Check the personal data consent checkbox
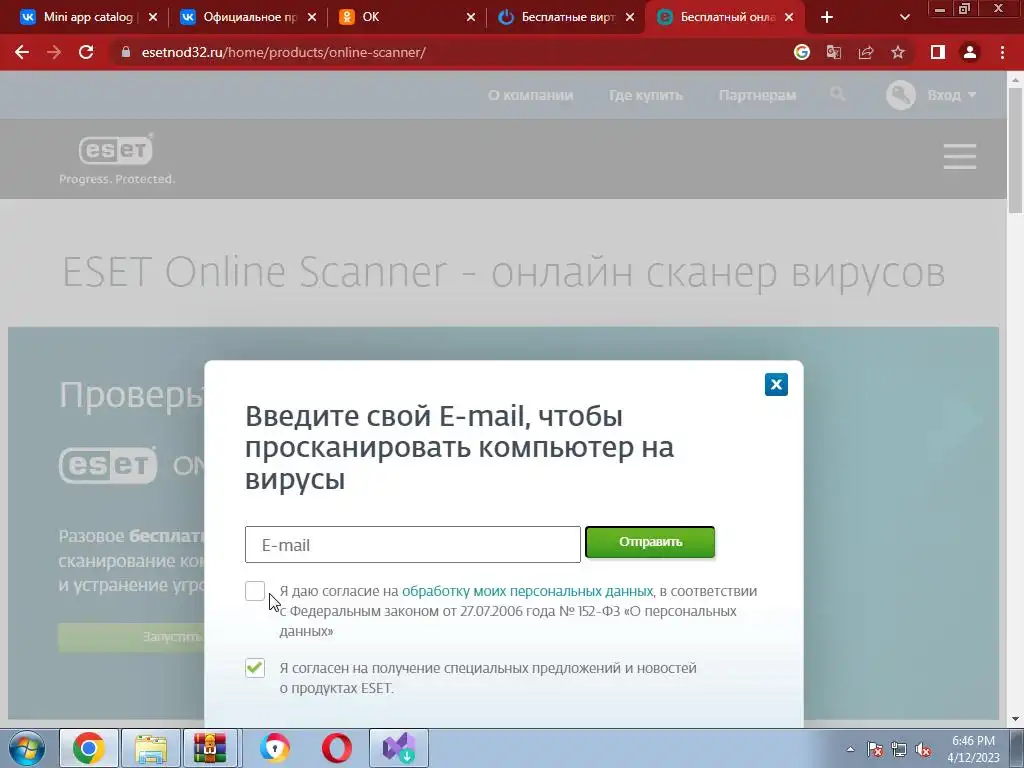The image size is (1024, 768). pyautogui.click(x=255, y=591)
